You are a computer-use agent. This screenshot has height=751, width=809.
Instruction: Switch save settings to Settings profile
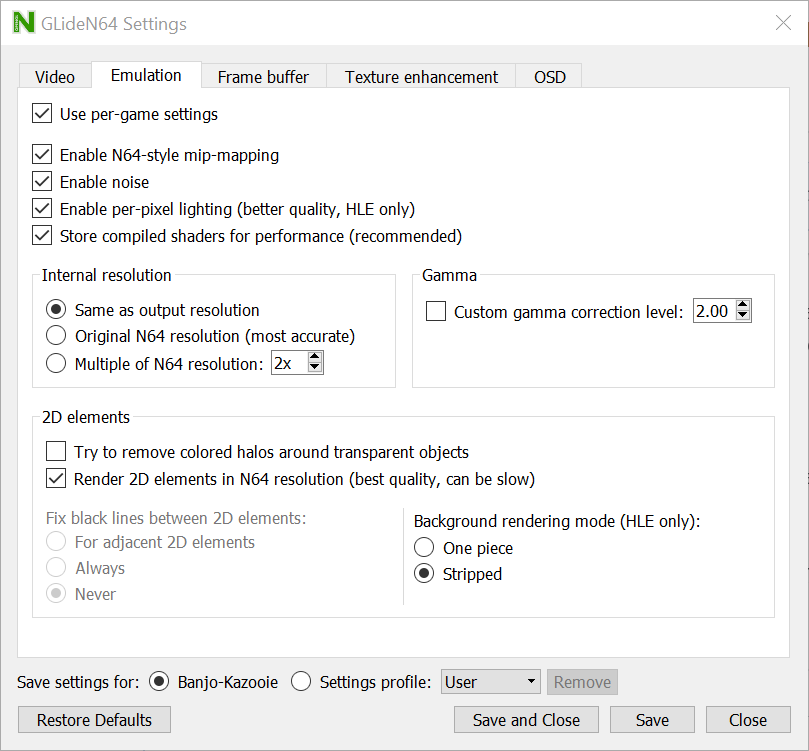click(301, 681)
